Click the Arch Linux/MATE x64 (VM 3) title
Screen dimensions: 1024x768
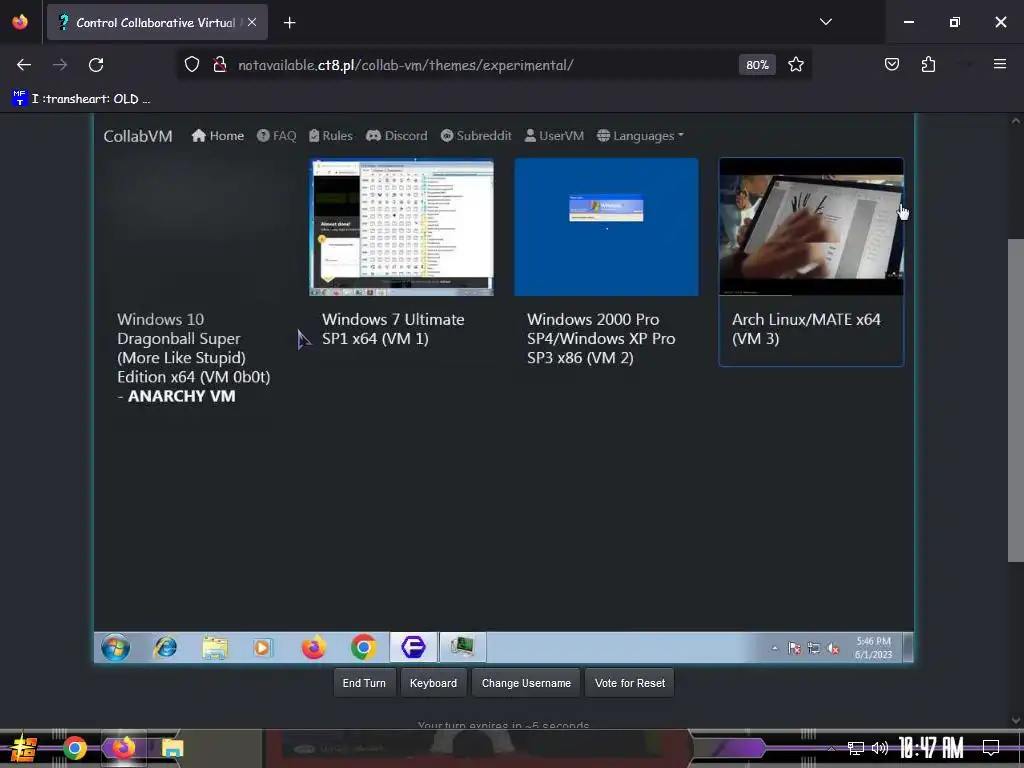tap(806, 328)
